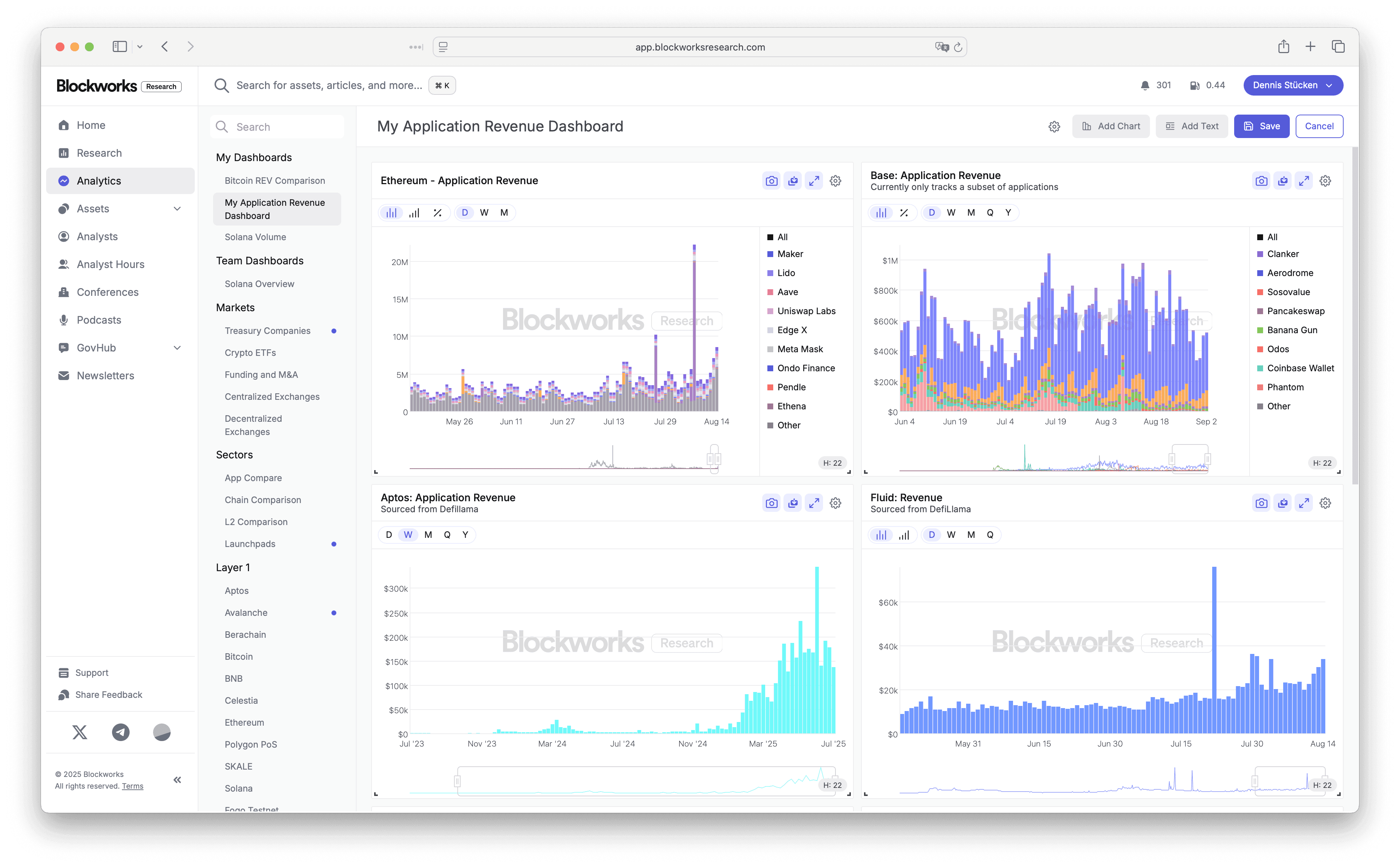The width and height of the screenshot is (1400, 867).
Task: Click Cancel to discard dashboard edits
Action: [1319, 127]
